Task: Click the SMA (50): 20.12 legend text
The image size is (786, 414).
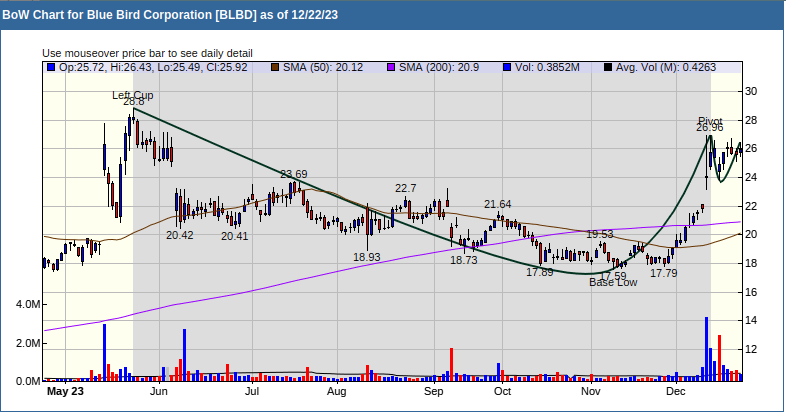Action: (x=323, y=67)
